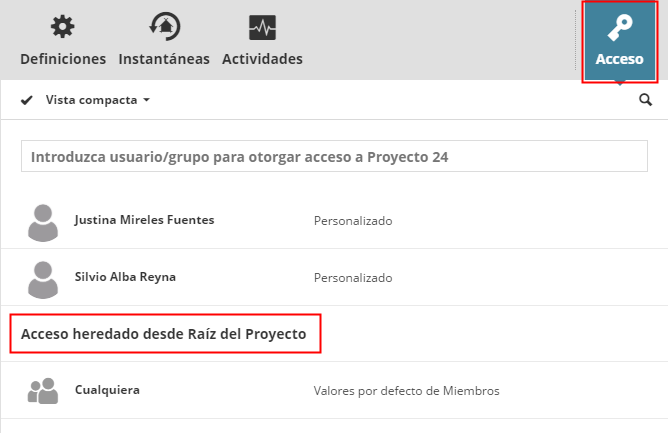Click Silvio Alba Reyna avatar icon

(43, 278)
